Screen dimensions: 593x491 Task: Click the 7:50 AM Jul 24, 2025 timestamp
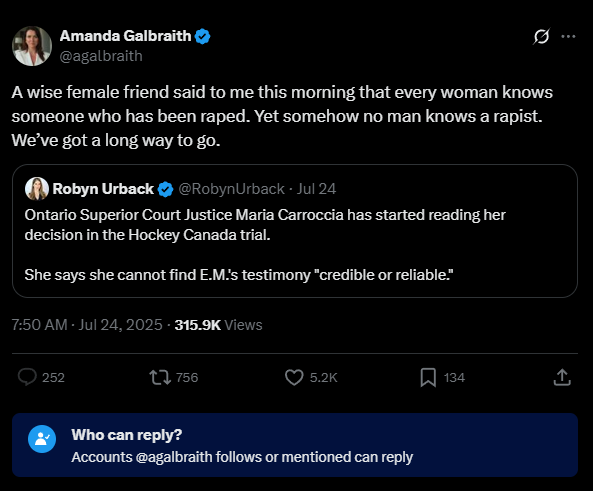(x=87, y=325)
